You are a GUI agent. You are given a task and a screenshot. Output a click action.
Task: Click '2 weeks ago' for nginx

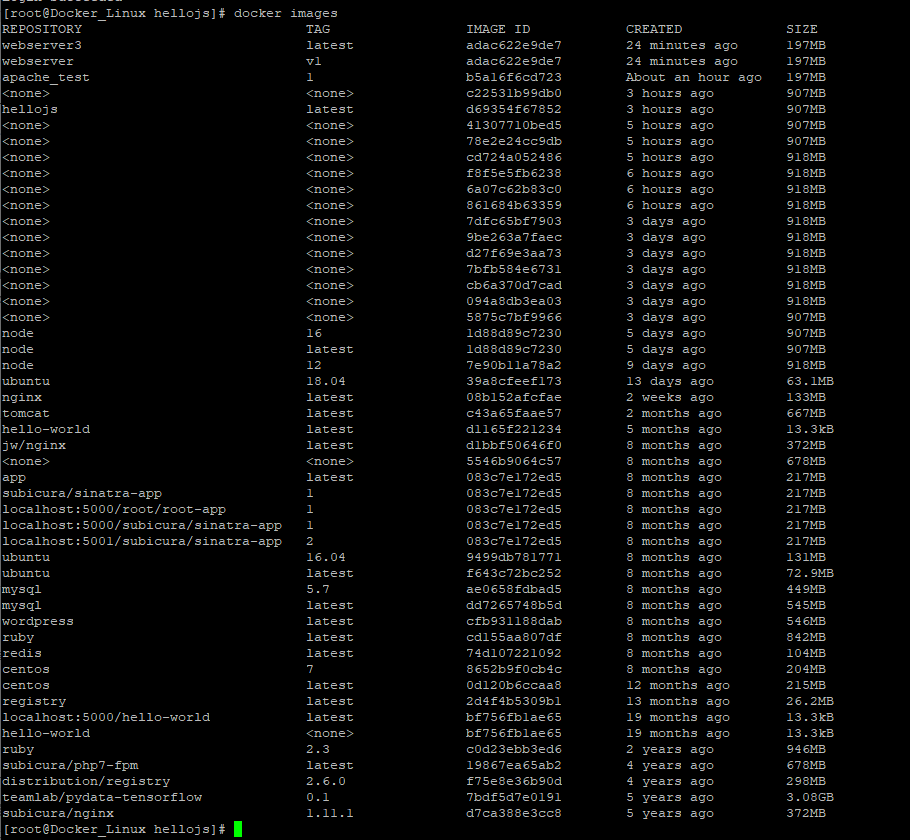click(x=670, y=397)
